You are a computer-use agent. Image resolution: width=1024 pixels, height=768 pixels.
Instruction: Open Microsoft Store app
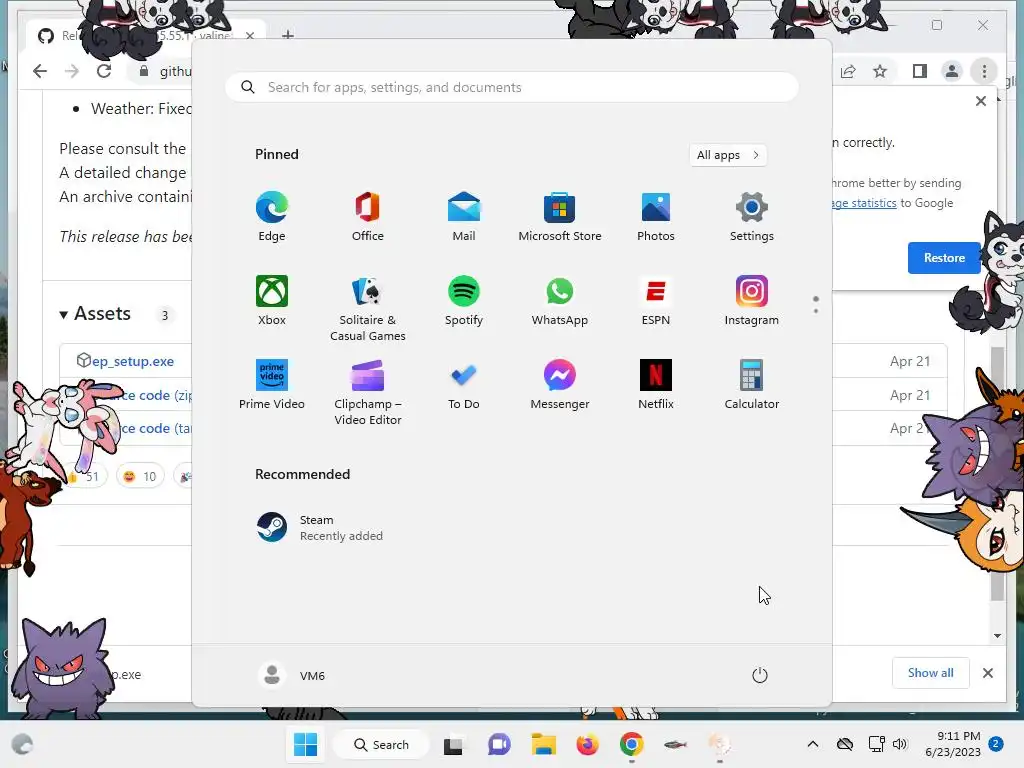click(x=560, y=217)
